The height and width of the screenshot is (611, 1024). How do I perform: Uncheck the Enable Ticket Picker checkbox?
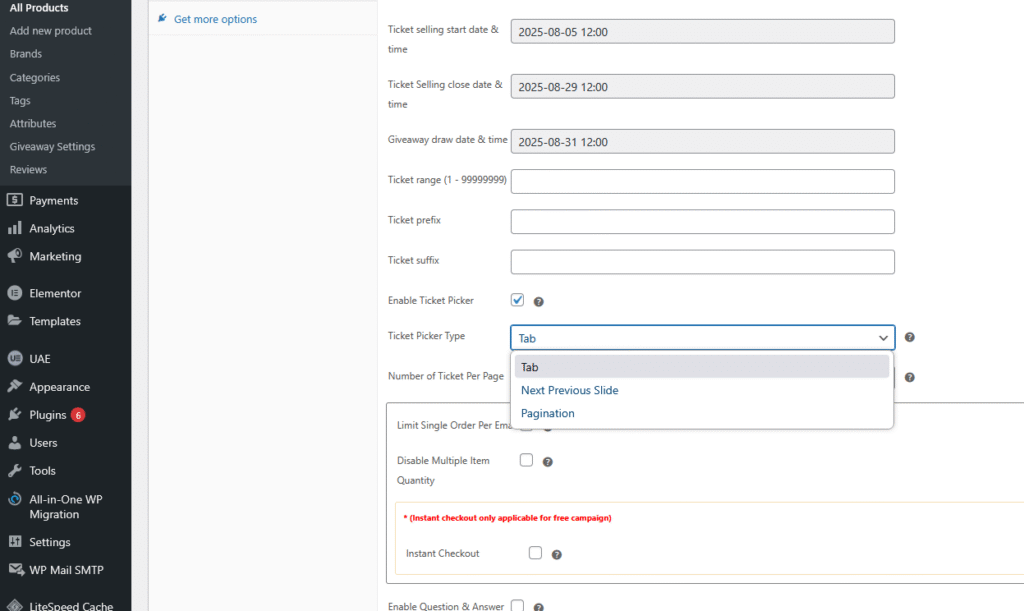pos(517,300)
